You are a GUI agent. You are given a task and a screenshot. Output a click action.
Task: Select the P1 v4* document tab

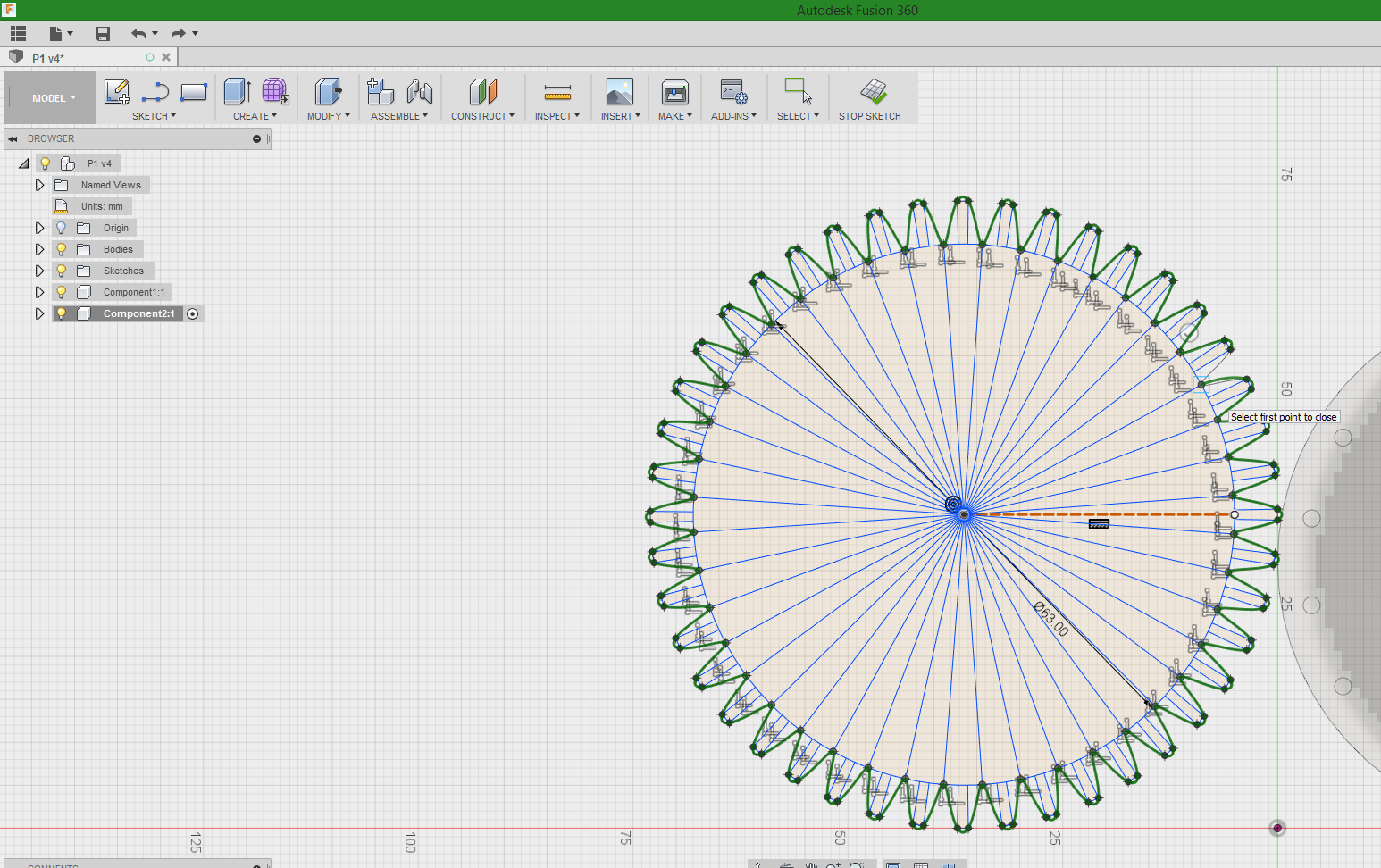(88, 57)
